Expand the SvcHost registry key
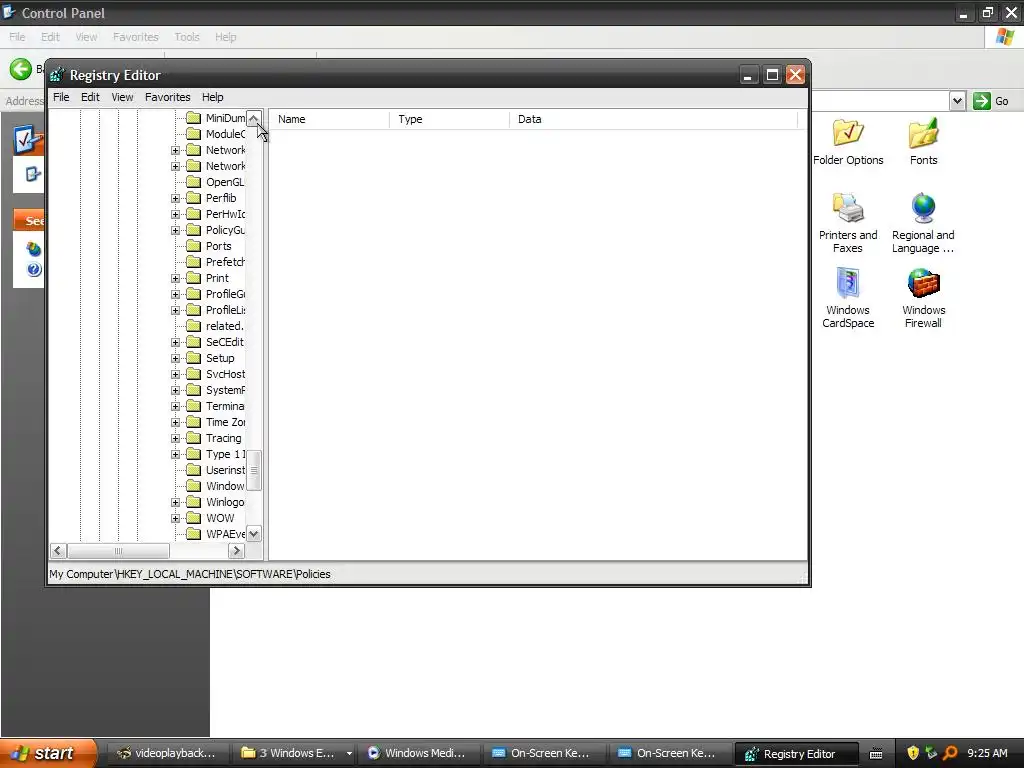This screenshot has width=1024, height=768. [175, 374]
